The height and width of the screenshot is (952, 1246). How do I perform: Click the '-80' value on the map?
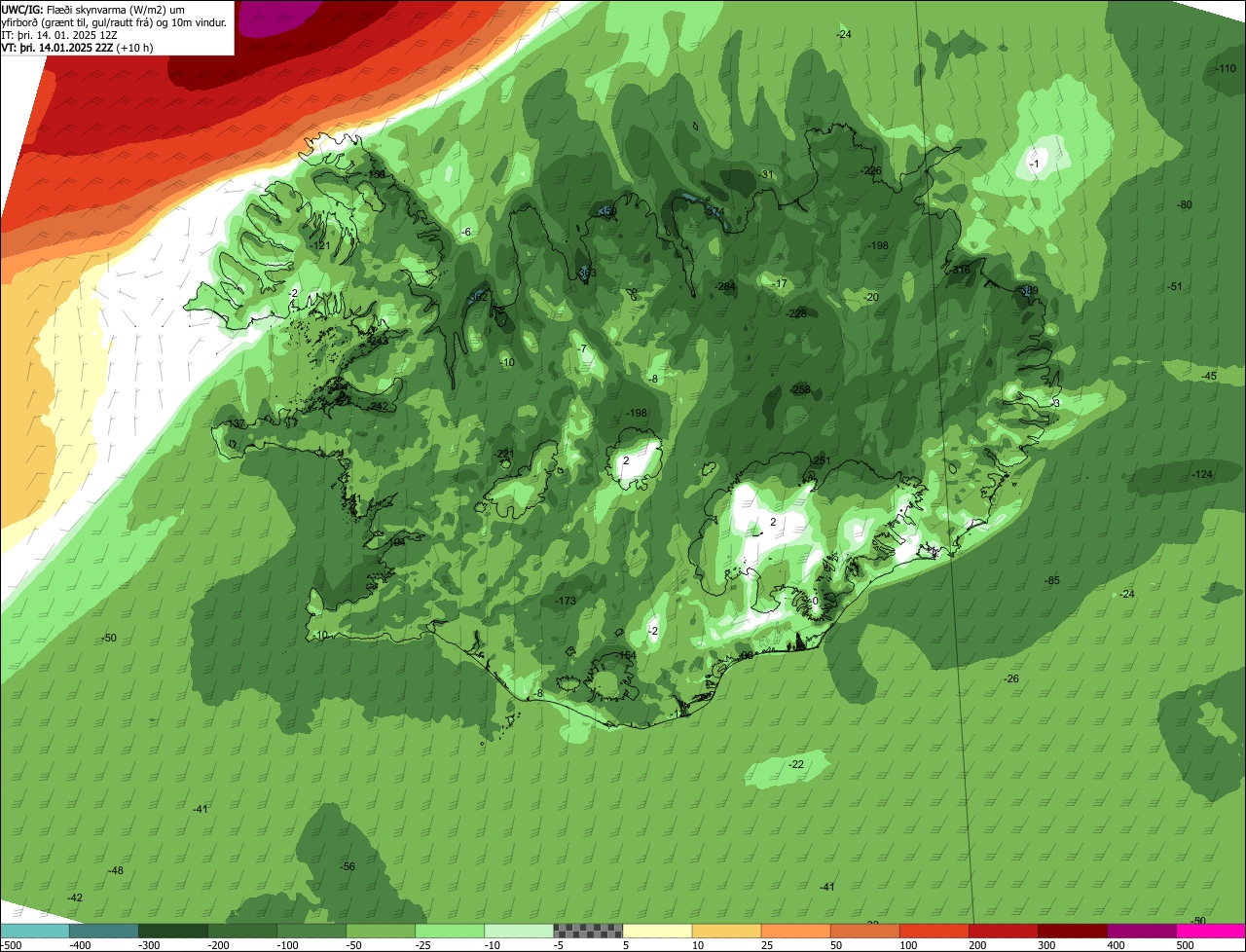point(1185,205)
